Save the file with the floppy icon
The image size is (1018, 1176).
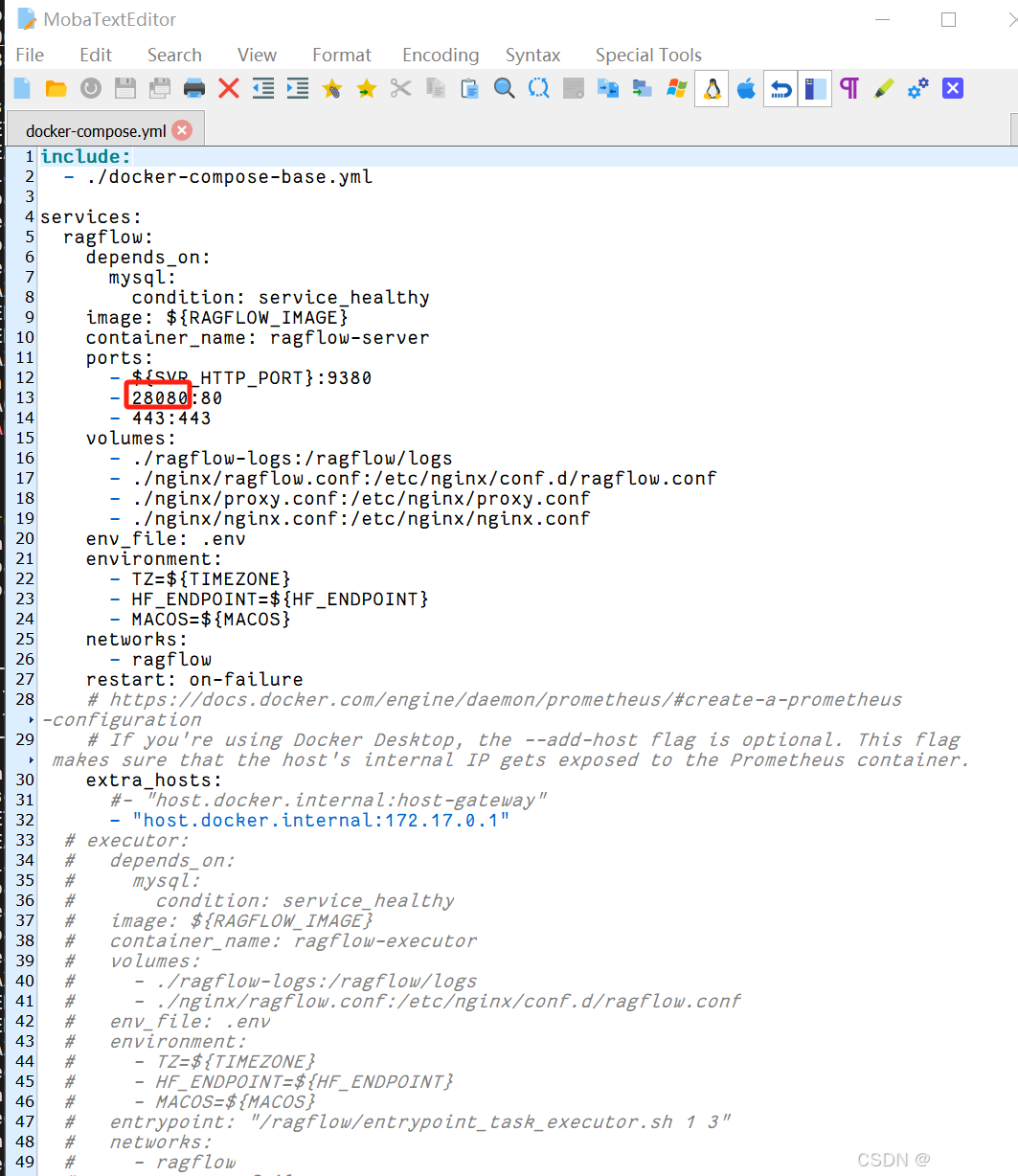[125, 89]
